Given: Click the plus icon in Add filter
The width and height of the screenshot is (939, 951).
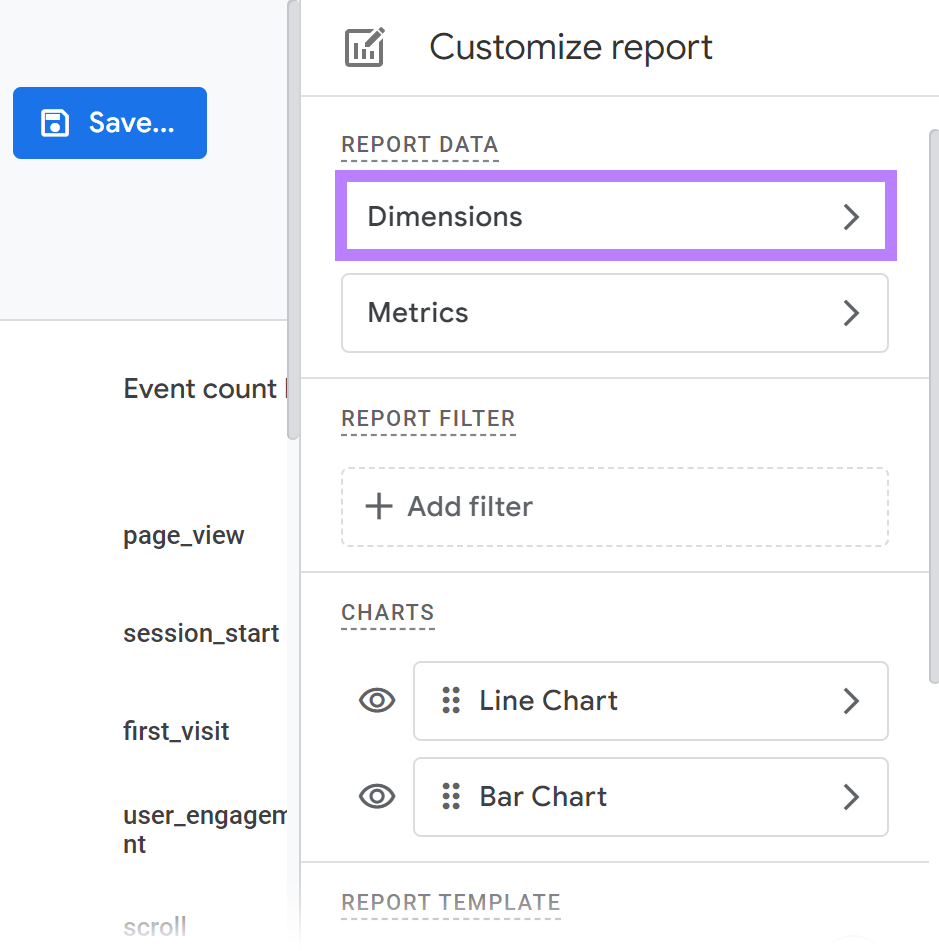Looking at the screenshot, I should click(x=379, y=506).
